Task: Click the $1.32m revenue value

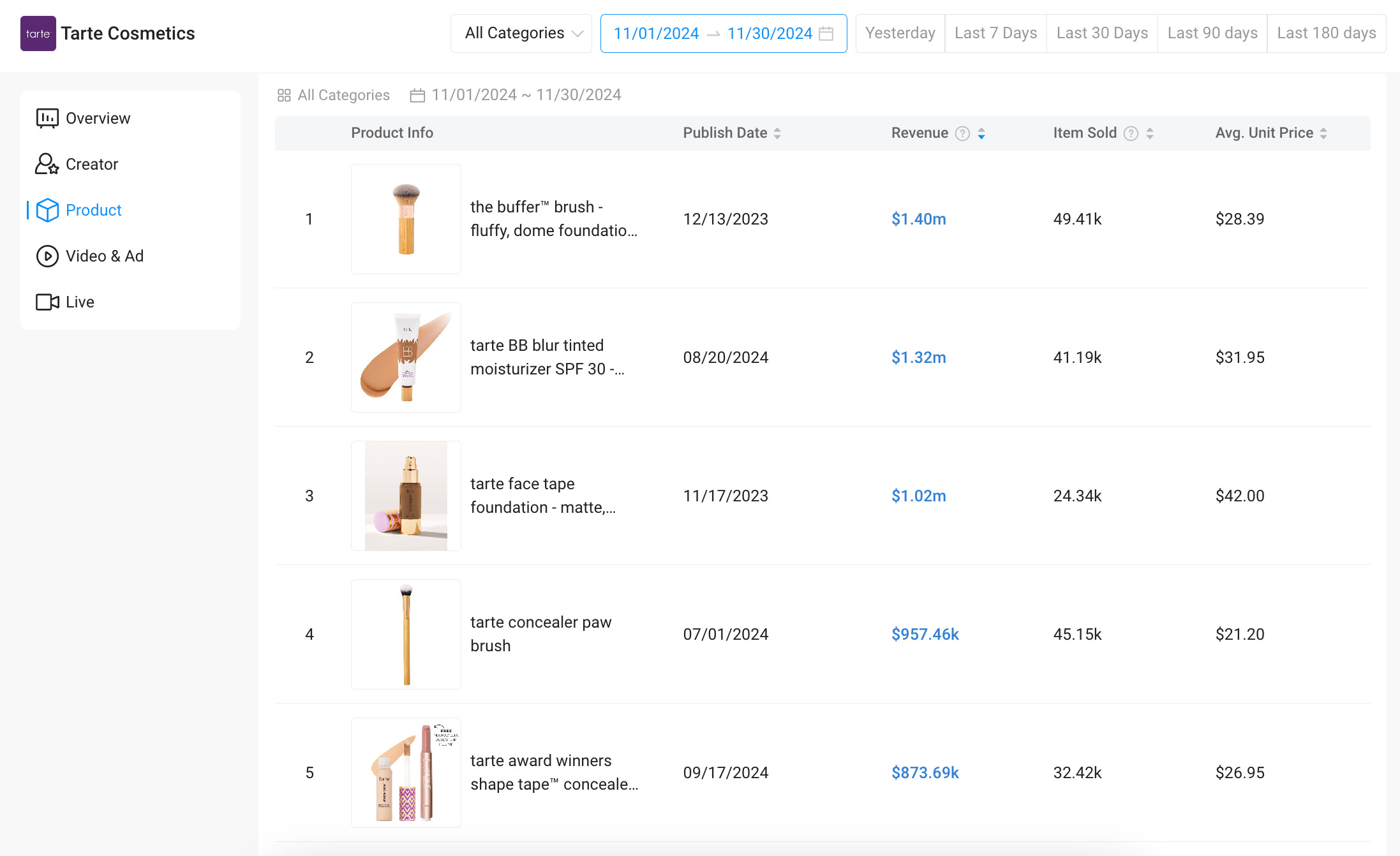Action: (x=919, y=357)
